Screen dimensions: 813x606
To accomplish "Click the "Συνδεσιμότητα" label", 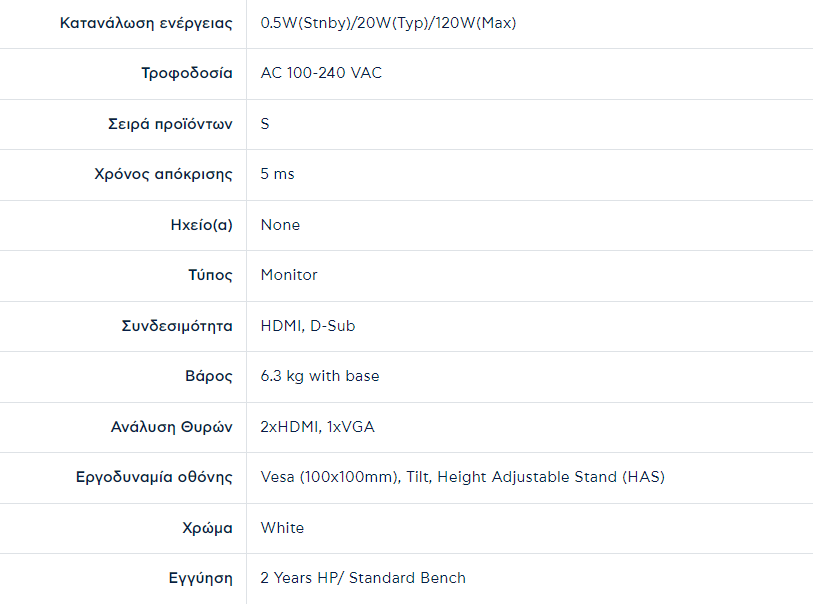I will (x=177, y=326).
